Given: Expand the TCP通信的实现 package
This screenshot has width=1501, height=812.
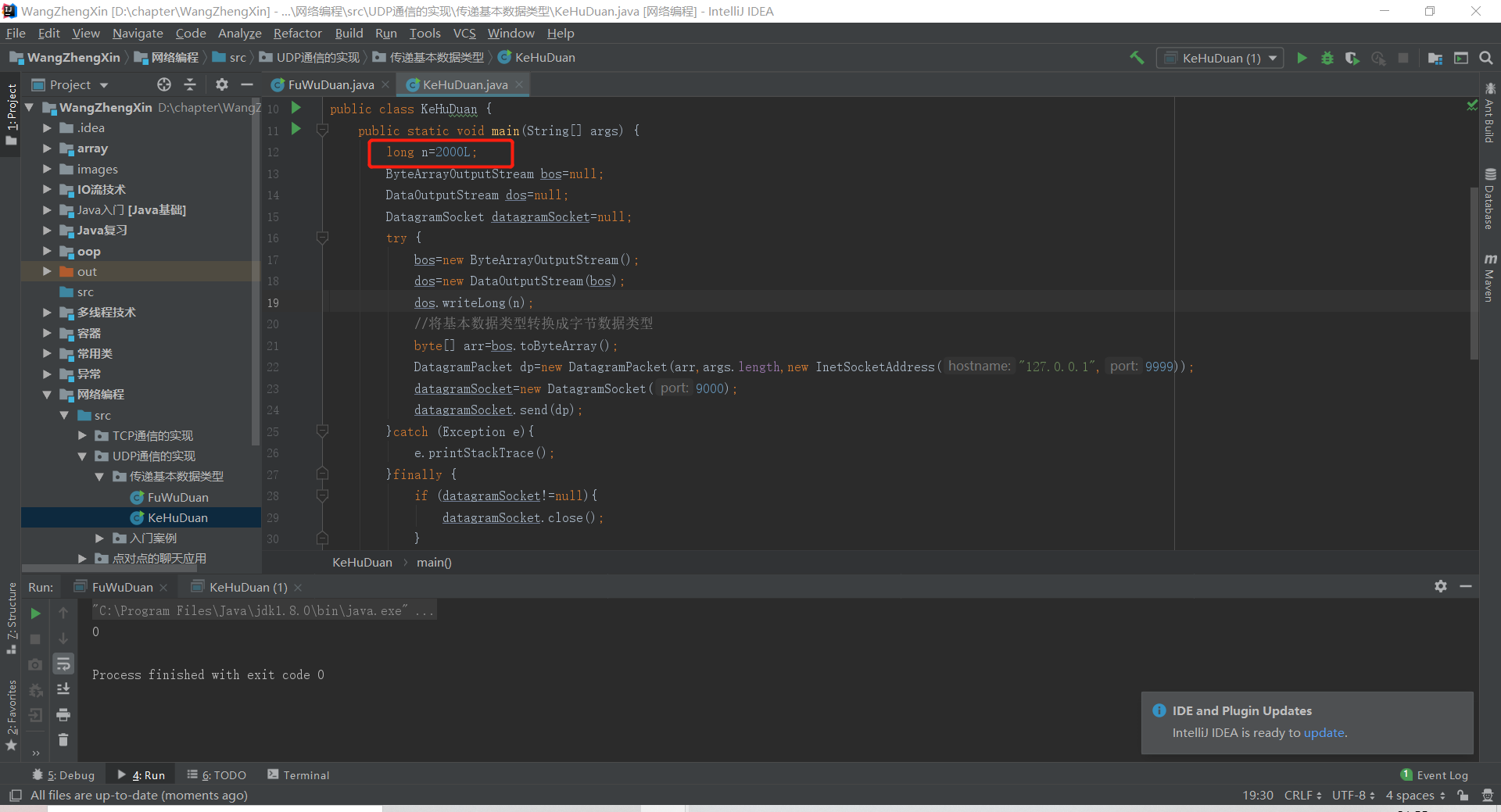Looking at the screenshot, I should 82,436.
